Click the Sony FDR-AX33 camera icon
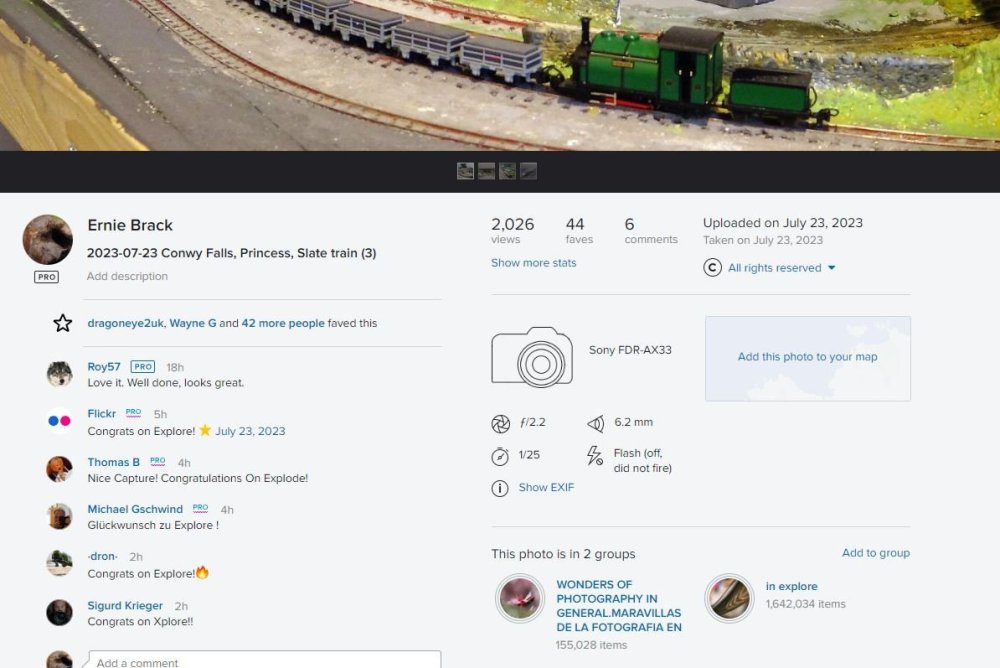Screen dimensions: 1000x668 532,357
